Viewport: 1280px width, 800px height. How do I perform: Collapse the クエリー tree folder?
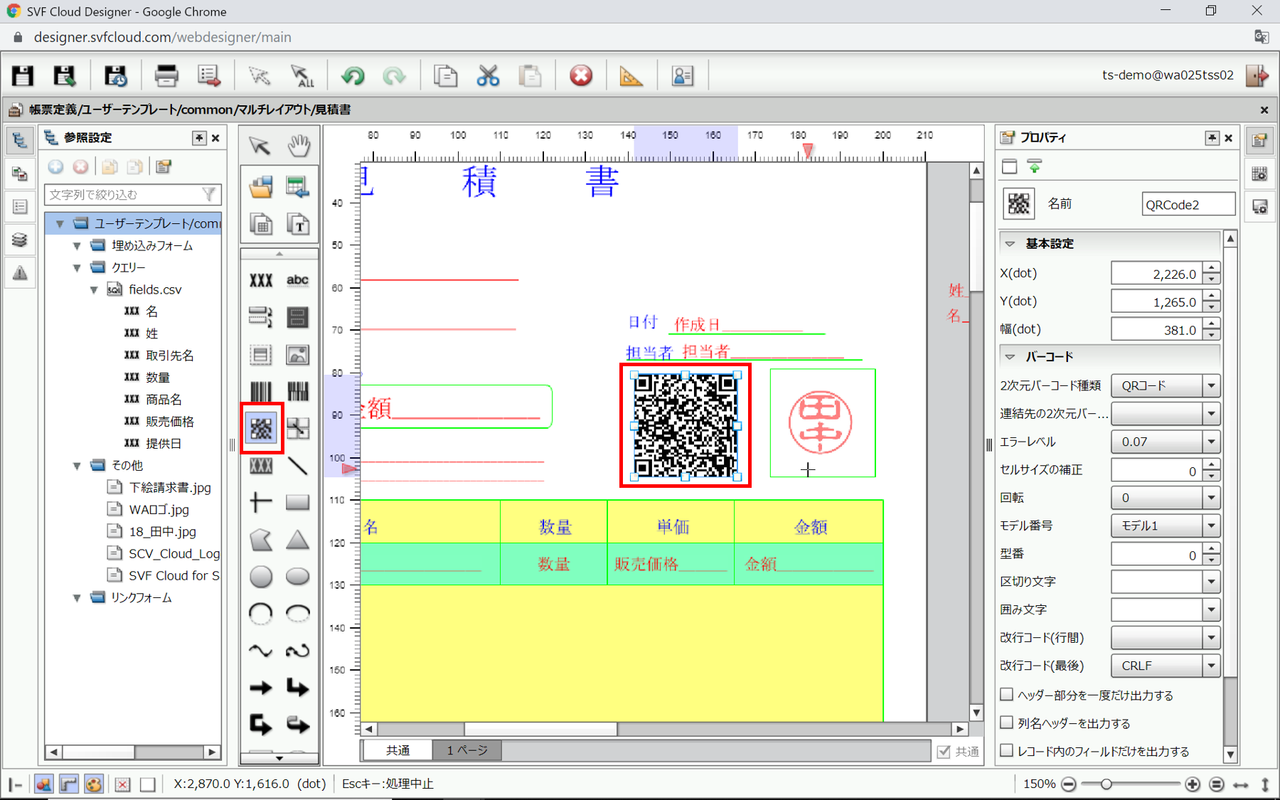[x=78, y=268]
